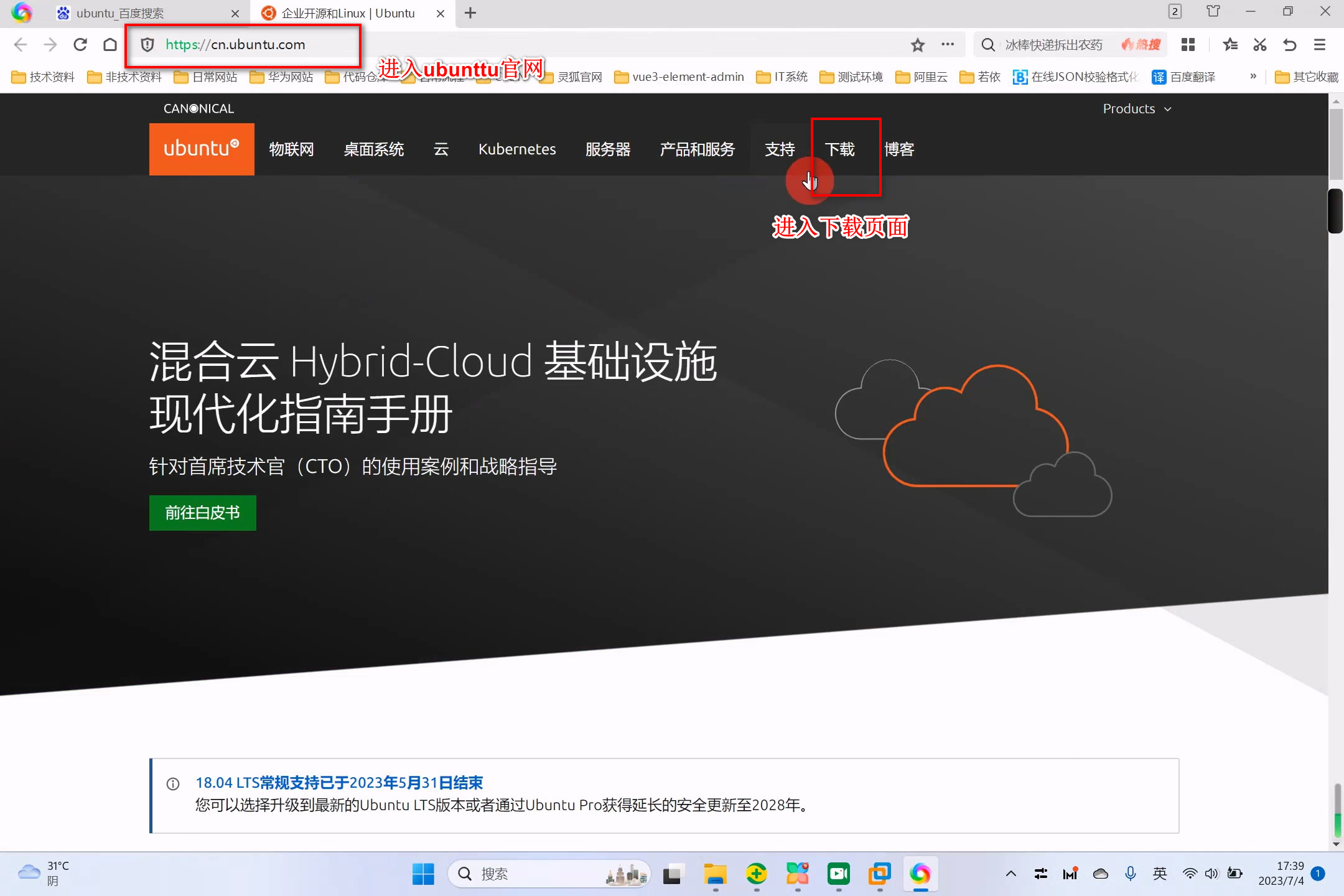Click the browser home icon
The height and width of the screenshot is (896, 1344).
[110, 45]
